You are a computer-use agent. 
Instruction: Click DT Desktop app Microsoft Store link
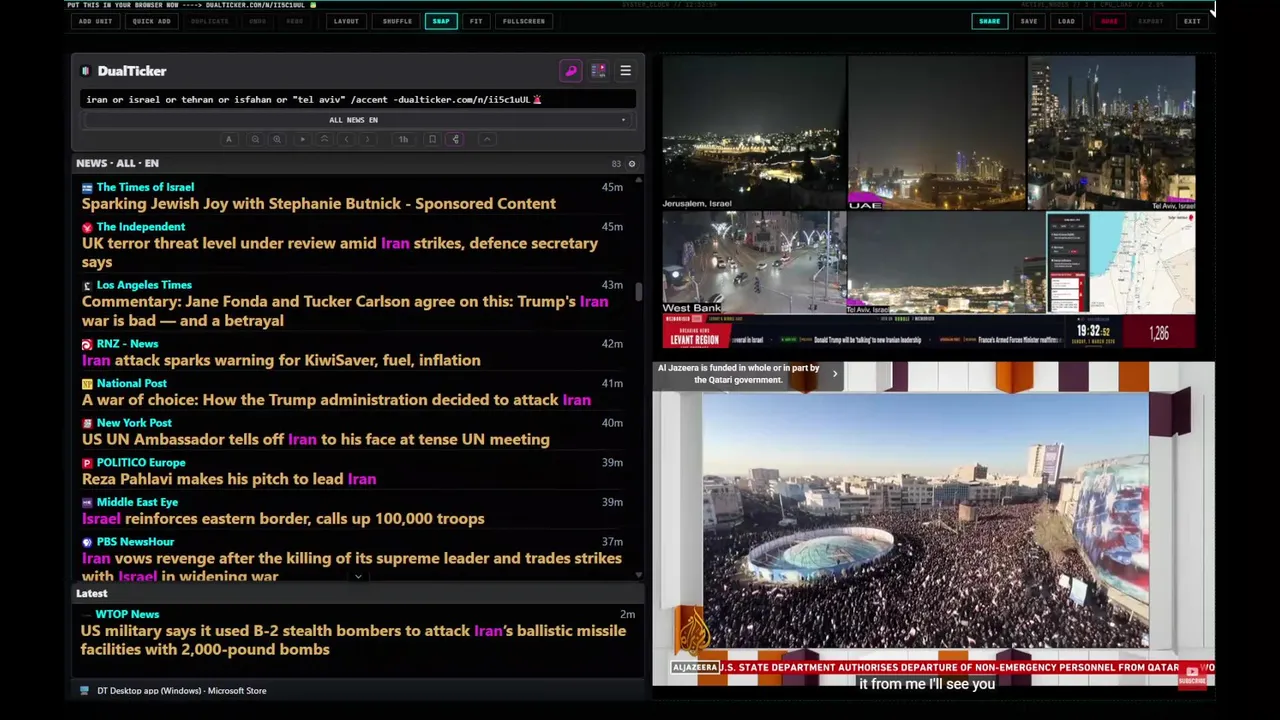click(182, 691)
